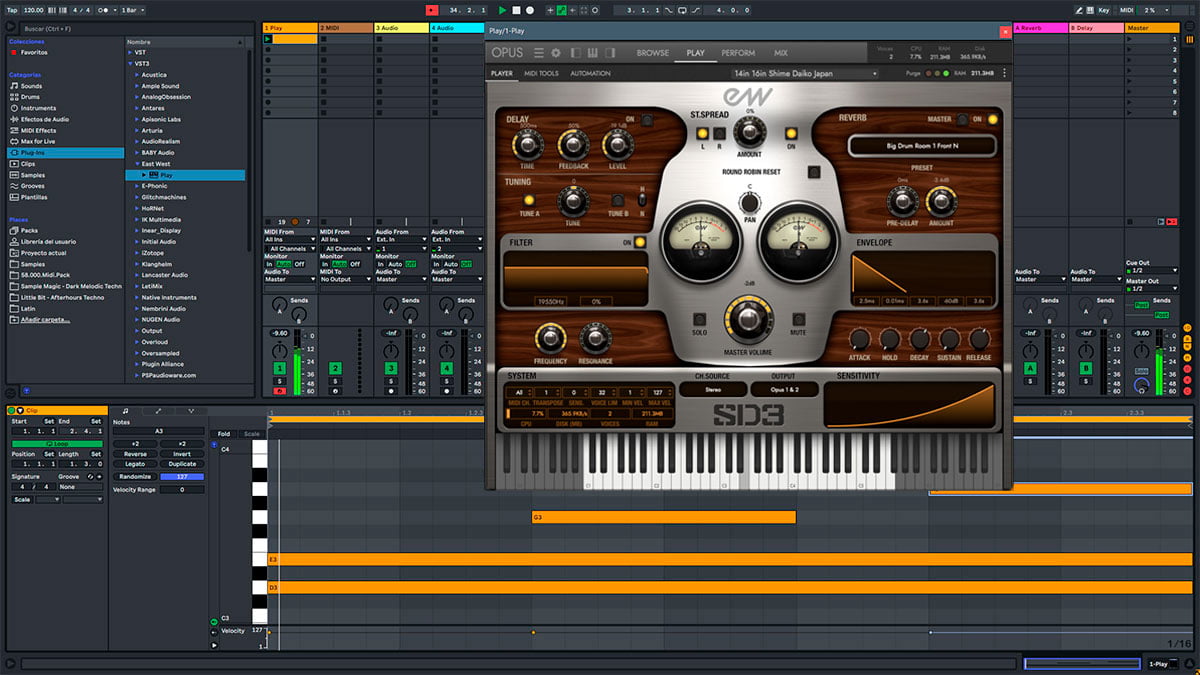Show the Opus keyboard panel icon
This screenshot has width=1200, height=675.
pyautogui.click(x=593, y=53)
